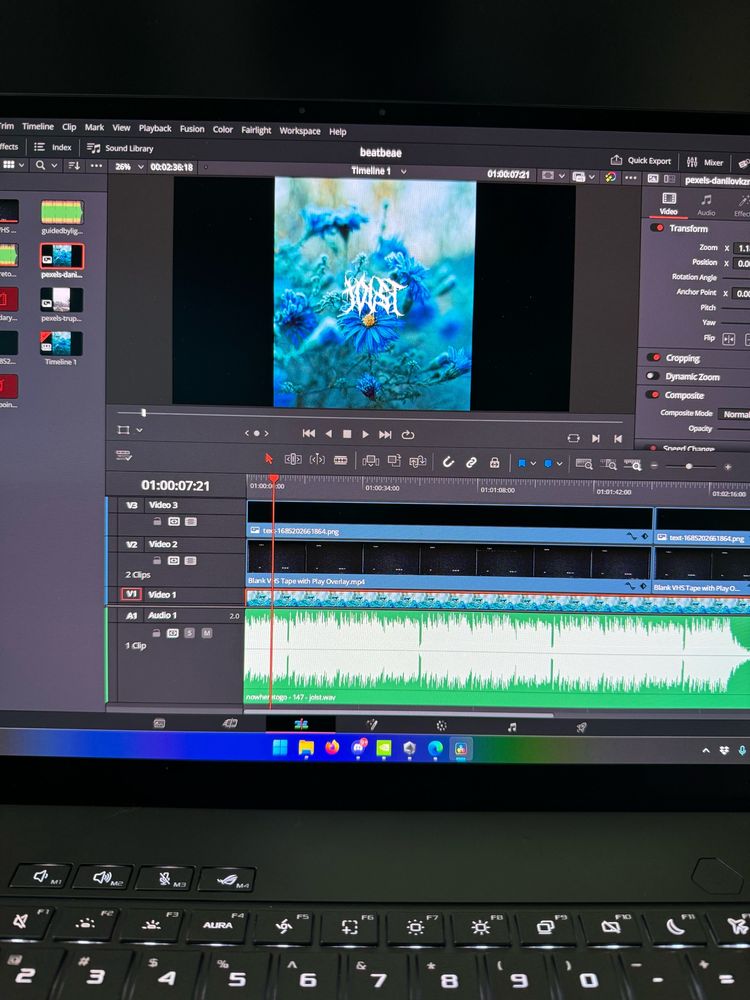Enable the Dynamic Zoom switch
The image size is (750, 1000).
click(653, 376)
